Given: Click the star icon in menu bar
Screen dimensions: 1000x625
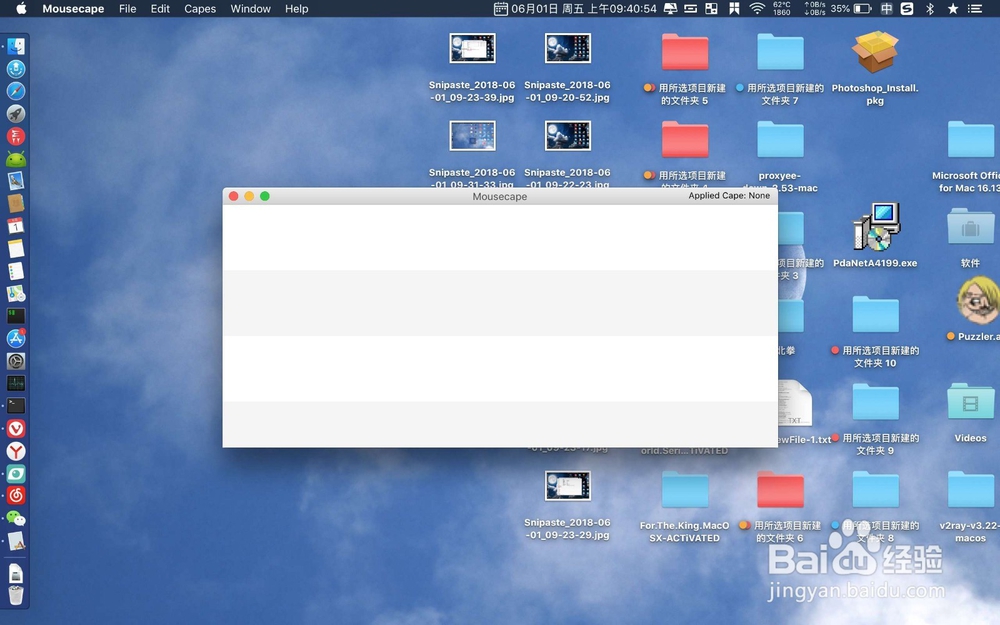Looking at the screenshot, I should coord(953,8).
